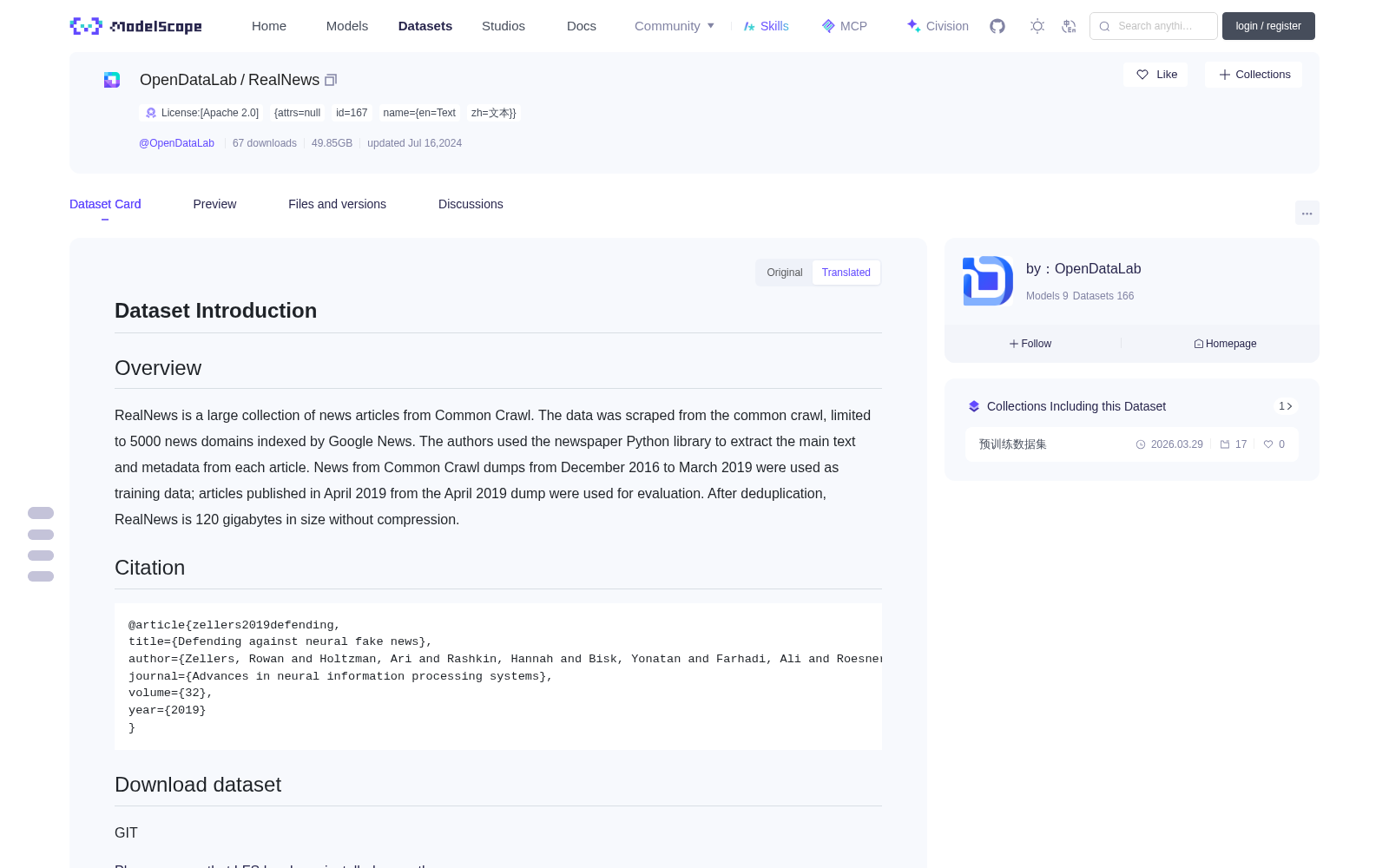Viewport: 1389px width, 868px height.
Task: Click the Collections Including this Dataset heading
Action: pos(1076,406)
